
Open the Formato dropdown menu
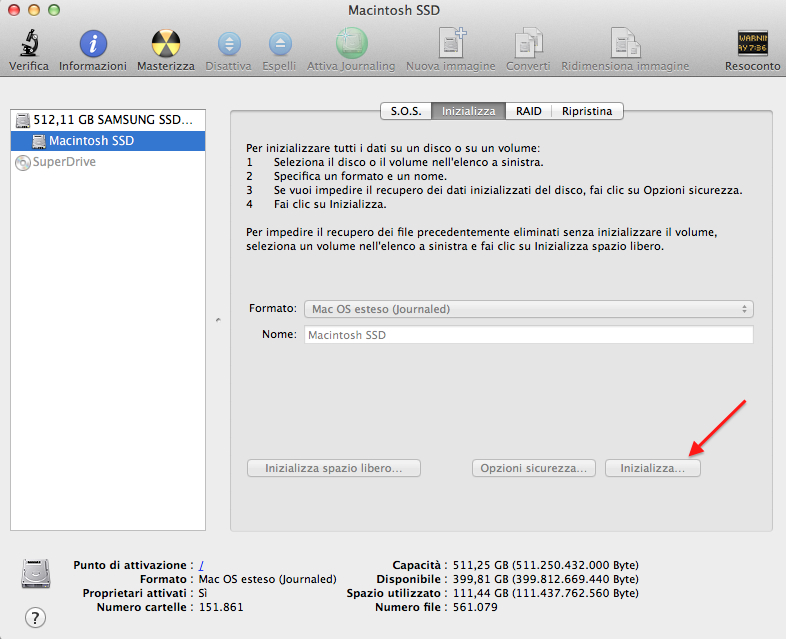pyautogui.click(x=528, y=309)
